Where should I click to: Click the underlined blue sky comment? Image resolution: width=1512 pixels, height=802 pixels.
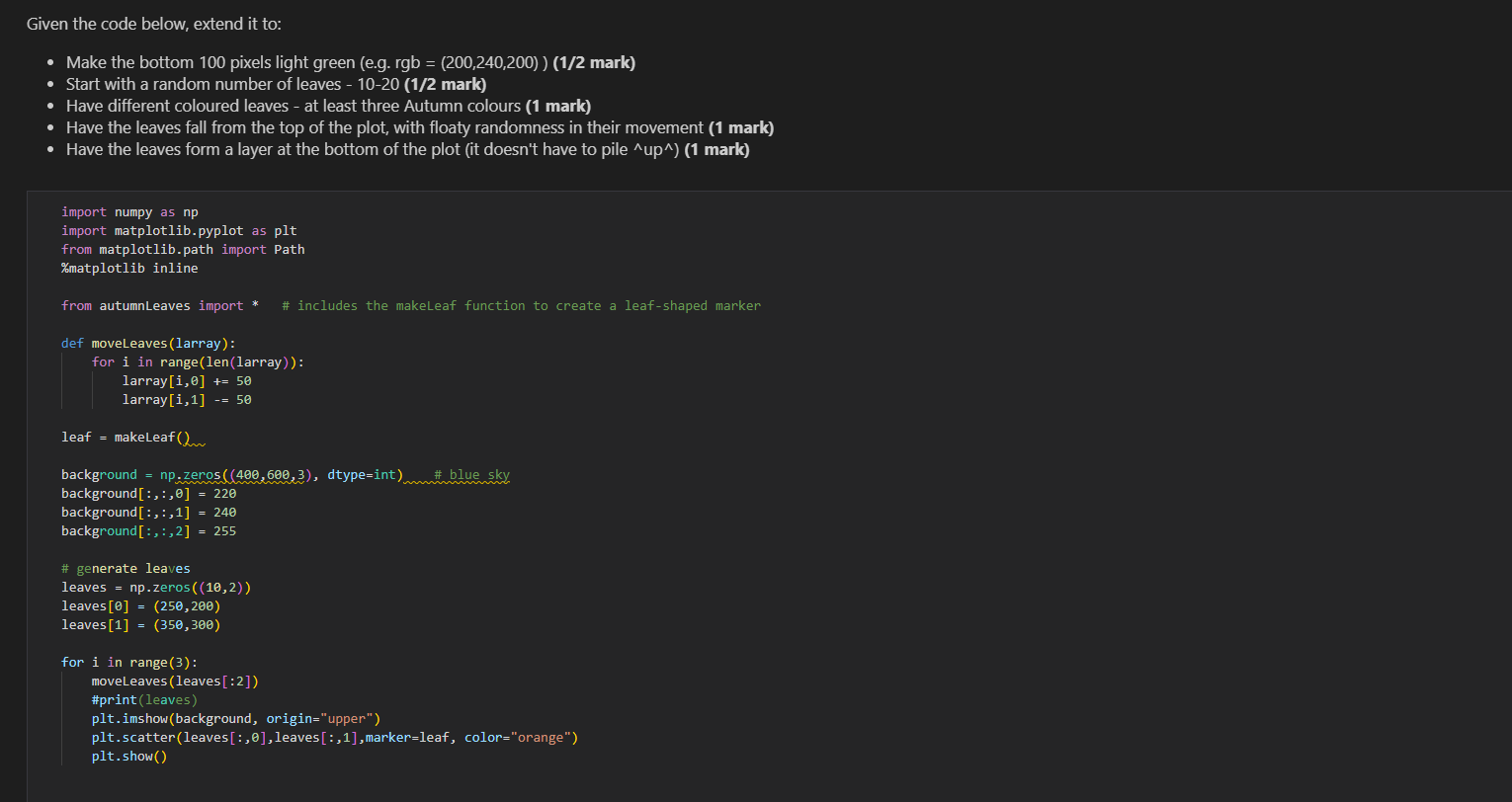coord(474,474)
